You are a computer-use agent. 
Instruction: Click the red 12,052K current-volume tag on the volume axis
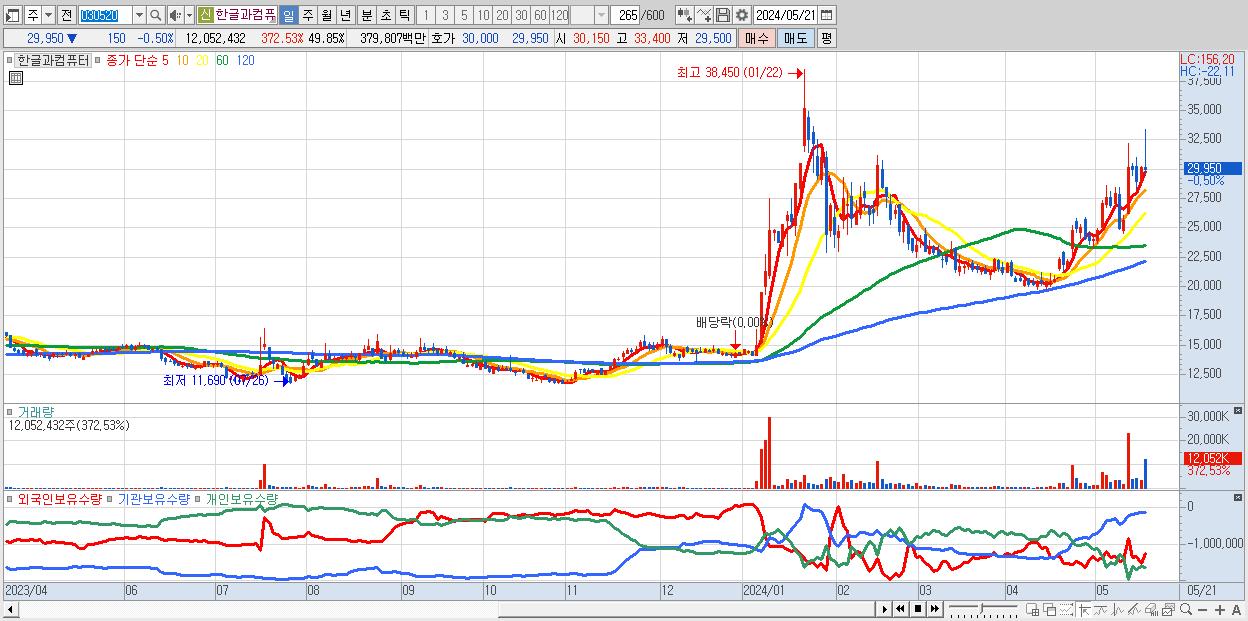click(1211, 457)
